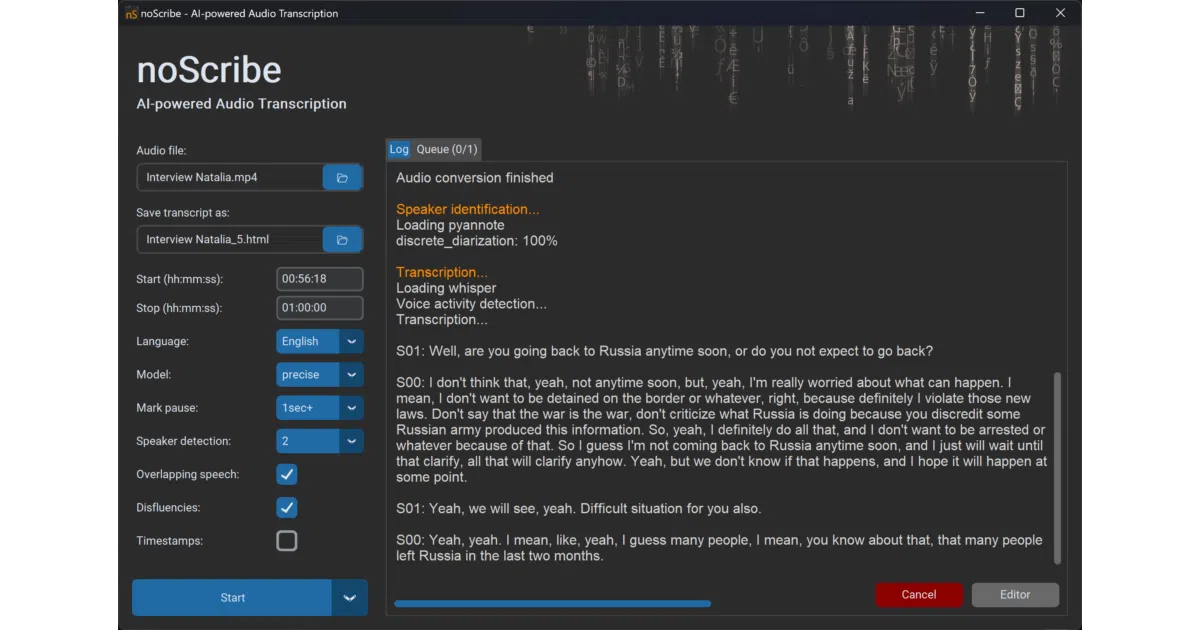Enable the Timestamps checkbox
The width and height of the screenshot is (1200, 630).
click(287, 541)
